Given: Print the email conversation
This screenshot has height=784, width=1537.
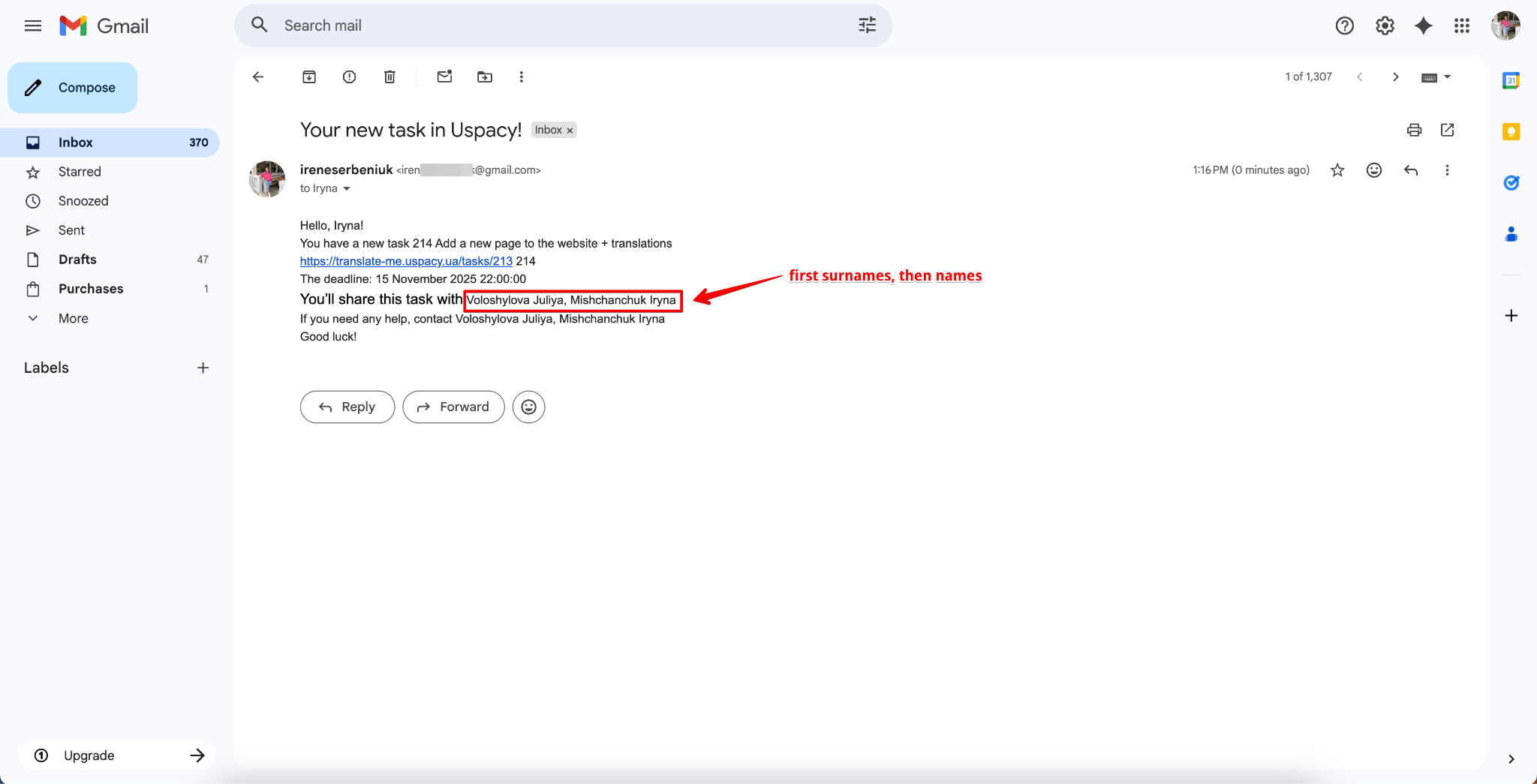Looking at the screenshot, I should pyautogui.click(x=1414, y=130).
